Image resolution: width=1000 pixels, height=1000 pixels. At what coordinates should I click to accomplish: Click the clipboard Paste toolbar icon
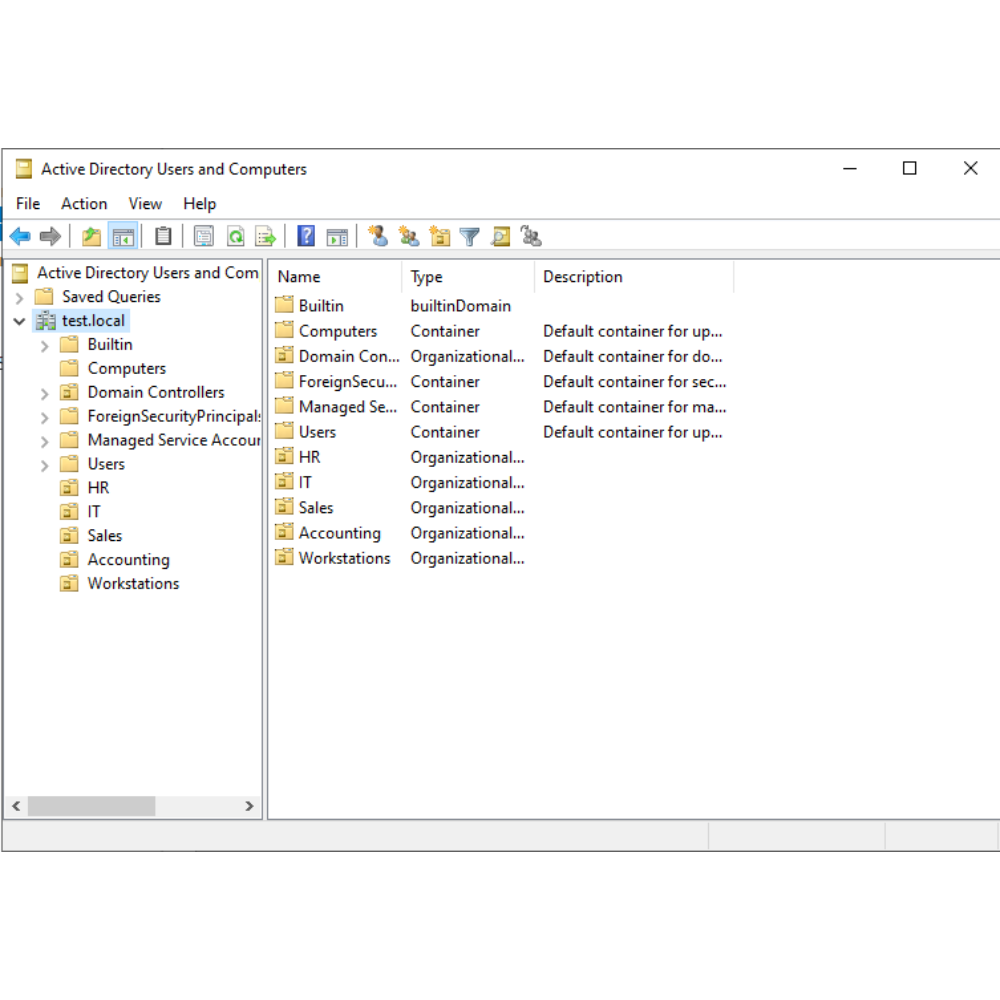tap(163, 237)
